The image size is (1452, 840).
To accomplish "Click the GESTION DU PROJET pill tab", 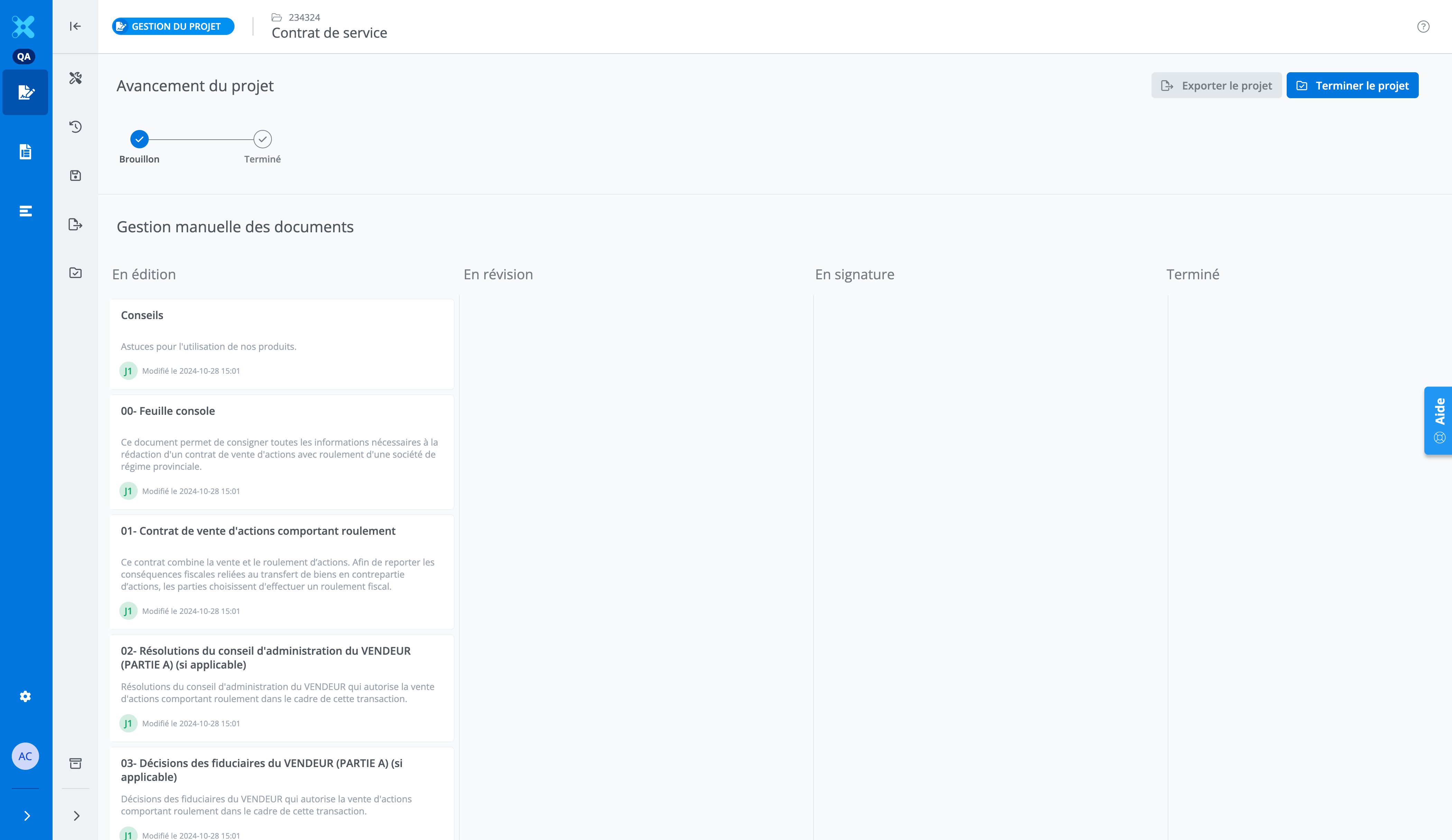I will tap(173, 27).
